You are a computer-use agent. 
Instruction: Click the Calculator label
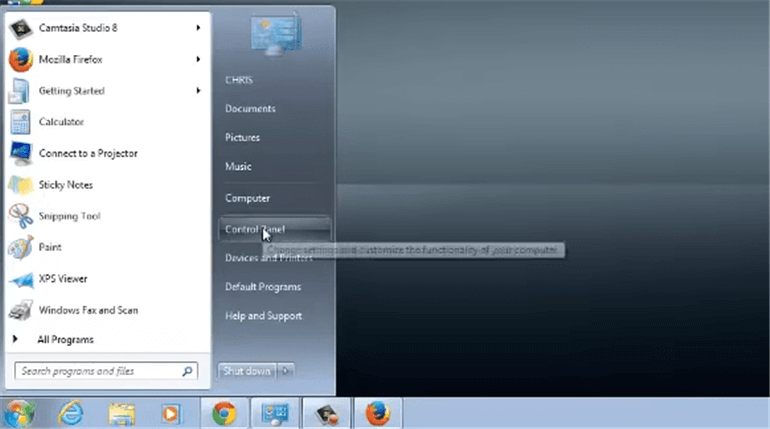pyautogui.click(x=61, y=122)
